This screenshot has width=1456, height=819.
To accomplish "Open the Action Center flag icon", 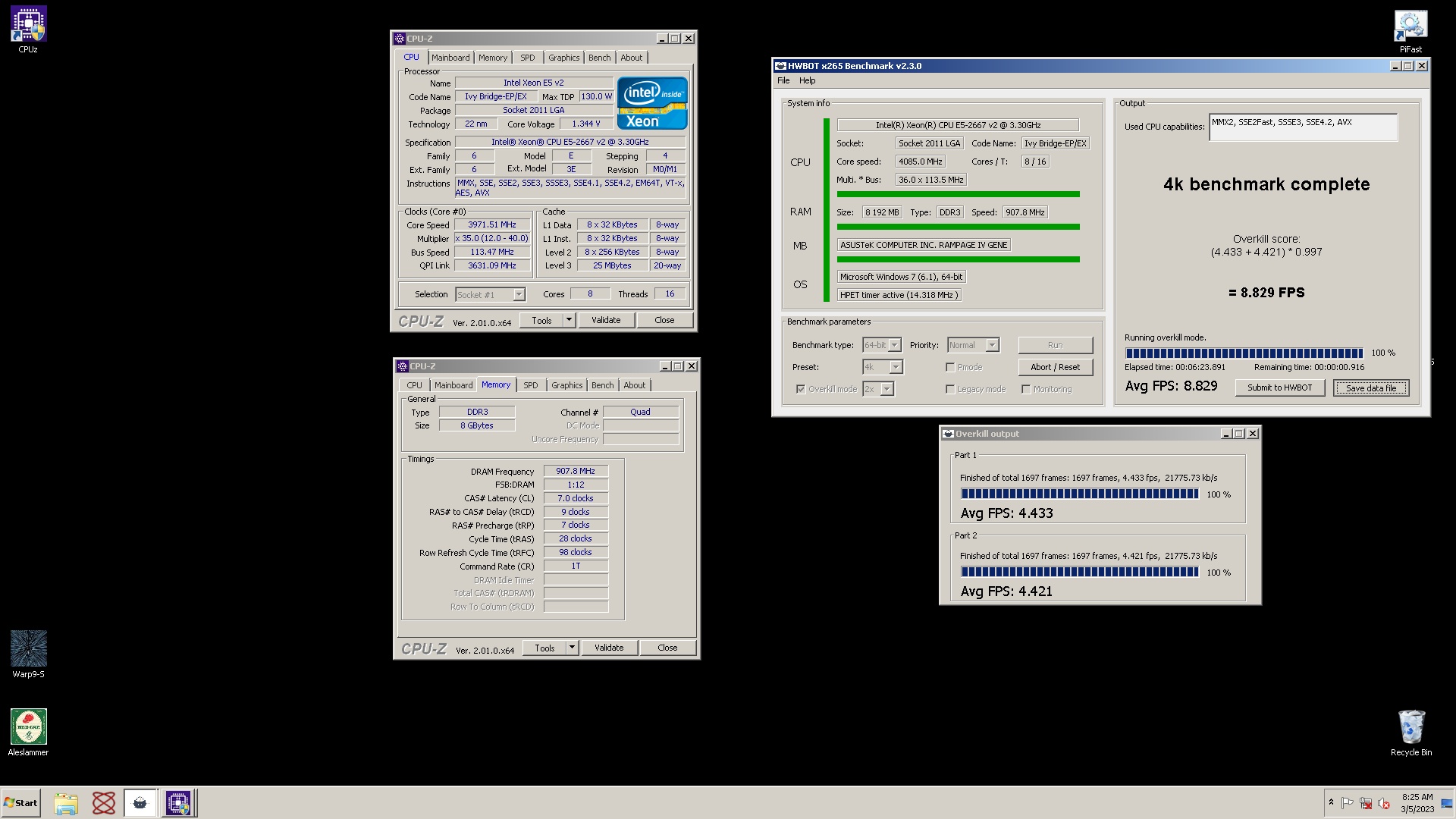I will 1348,803.
